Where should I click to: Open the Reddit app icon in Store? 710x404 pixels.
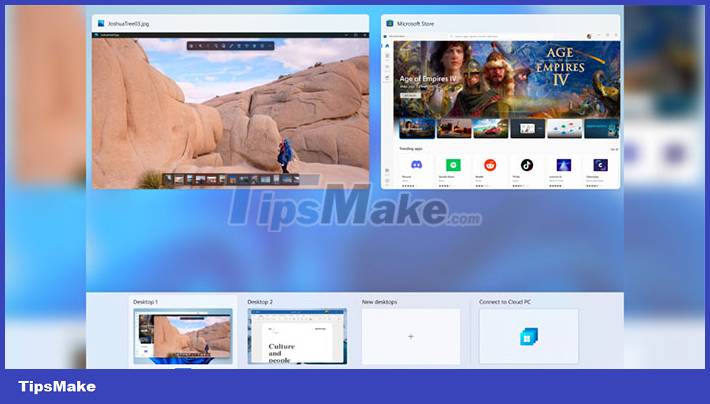490,165
